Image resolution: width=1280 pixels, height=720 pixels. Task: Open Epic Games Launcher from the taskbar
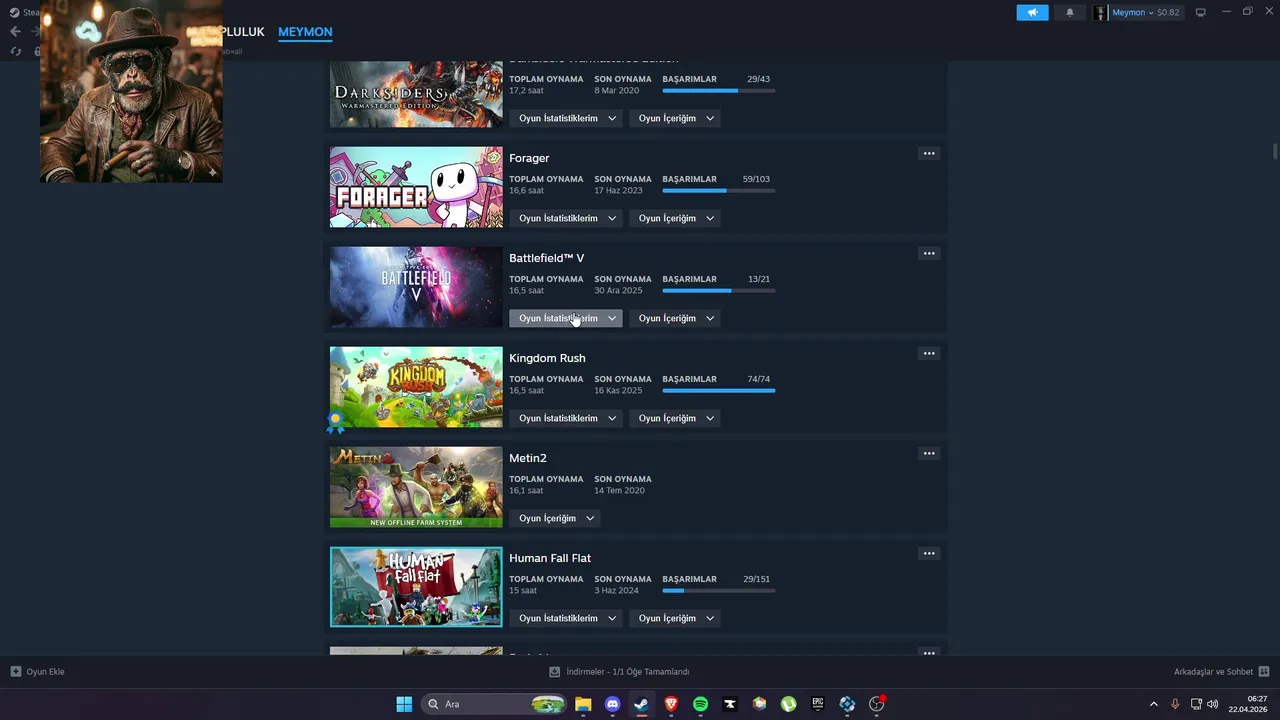818,704
